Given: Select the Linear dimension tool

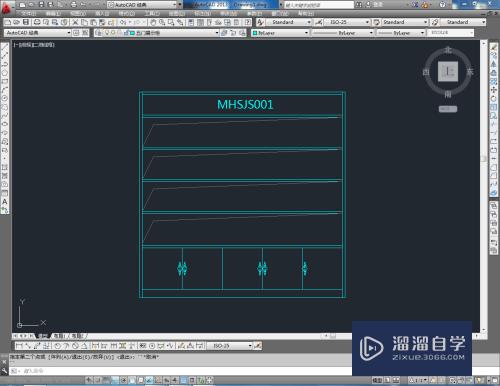Looking at the screenshot, I should [x=19, y=346].
